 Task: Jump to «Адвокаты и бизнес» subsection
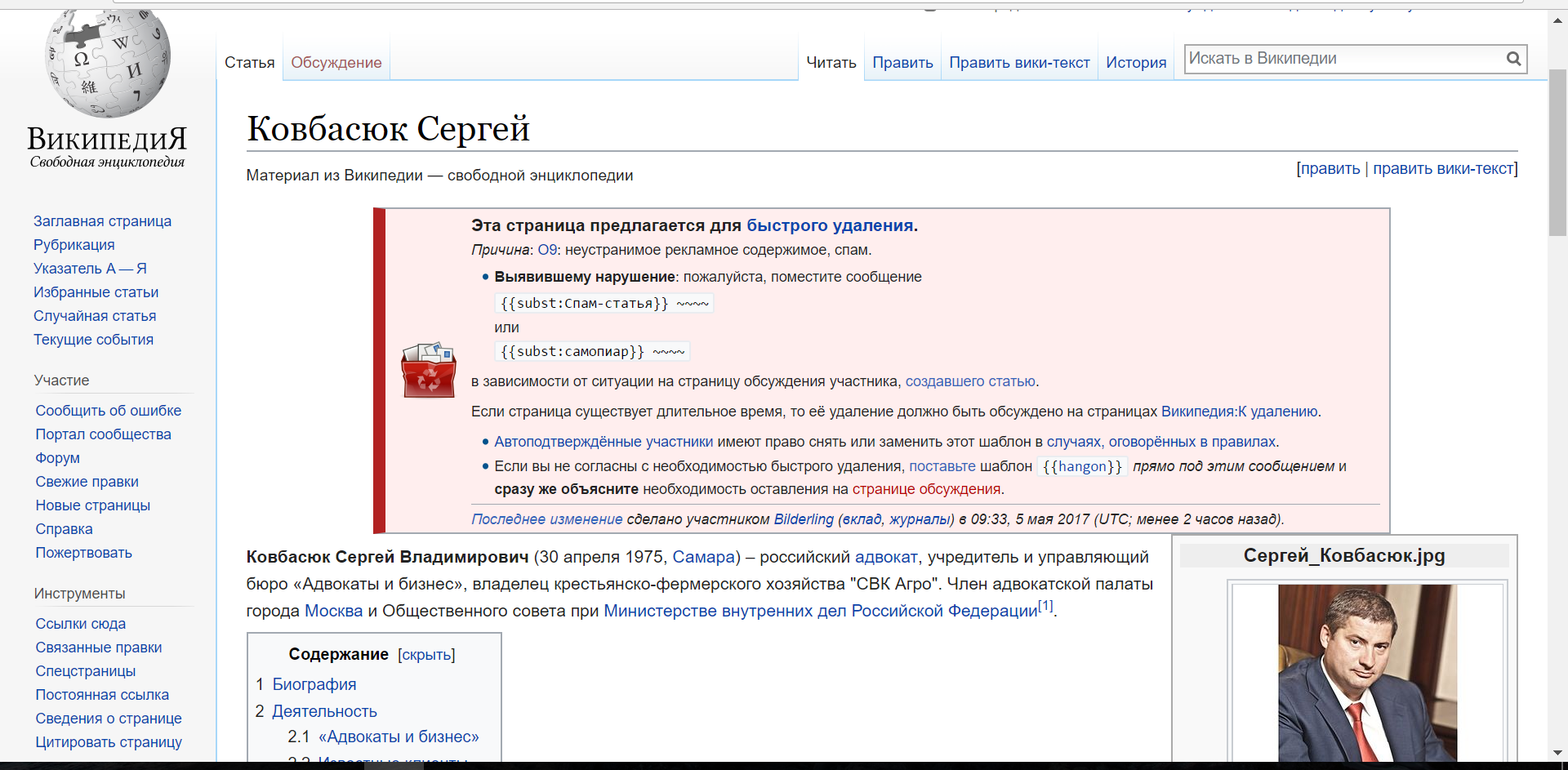click(399, 737)
